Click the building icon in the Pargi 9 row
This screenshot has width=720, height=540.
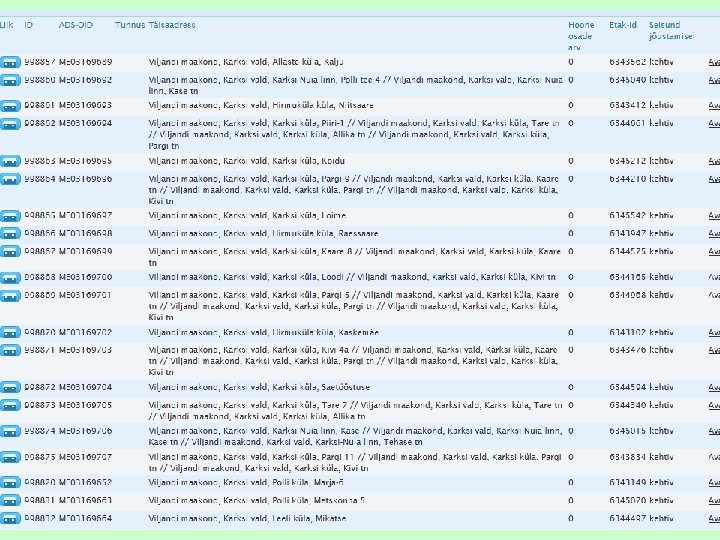click(x=10, y=179)
